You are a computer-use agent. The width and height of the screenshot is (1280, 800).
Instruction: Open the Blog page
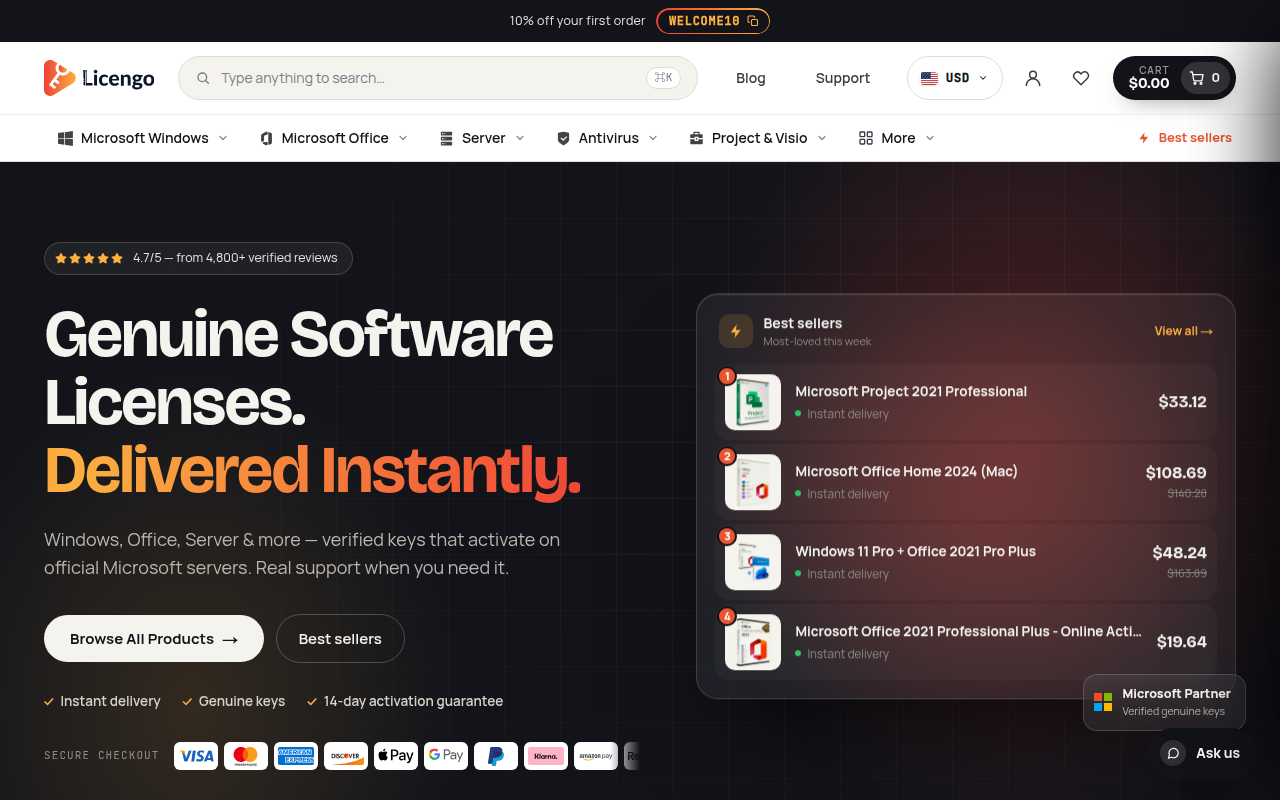pos(751,78)
